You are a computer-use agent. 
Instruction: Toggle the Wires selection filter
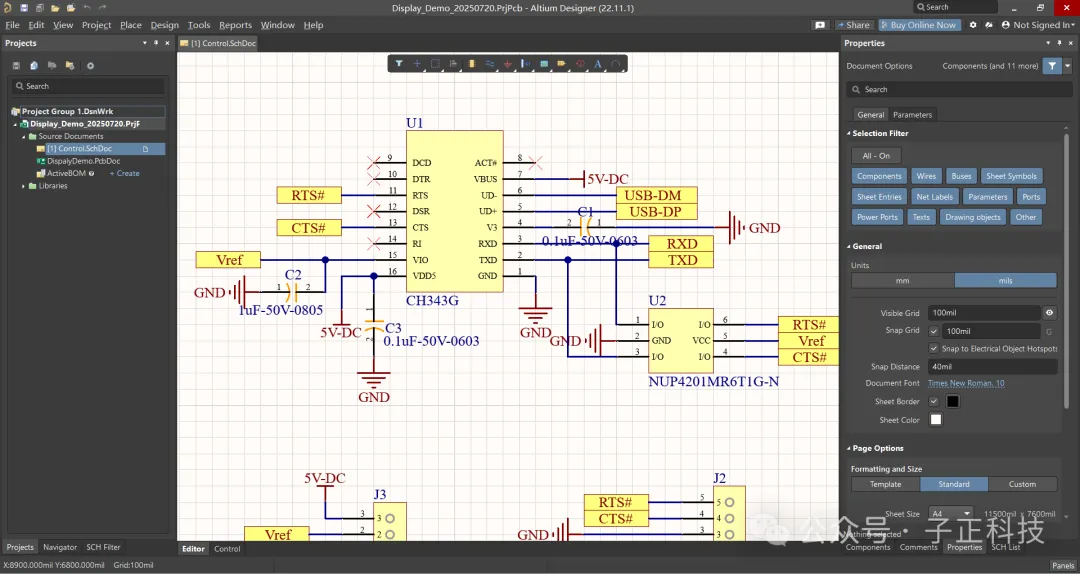pyautogui.click(x=926, y=176)
